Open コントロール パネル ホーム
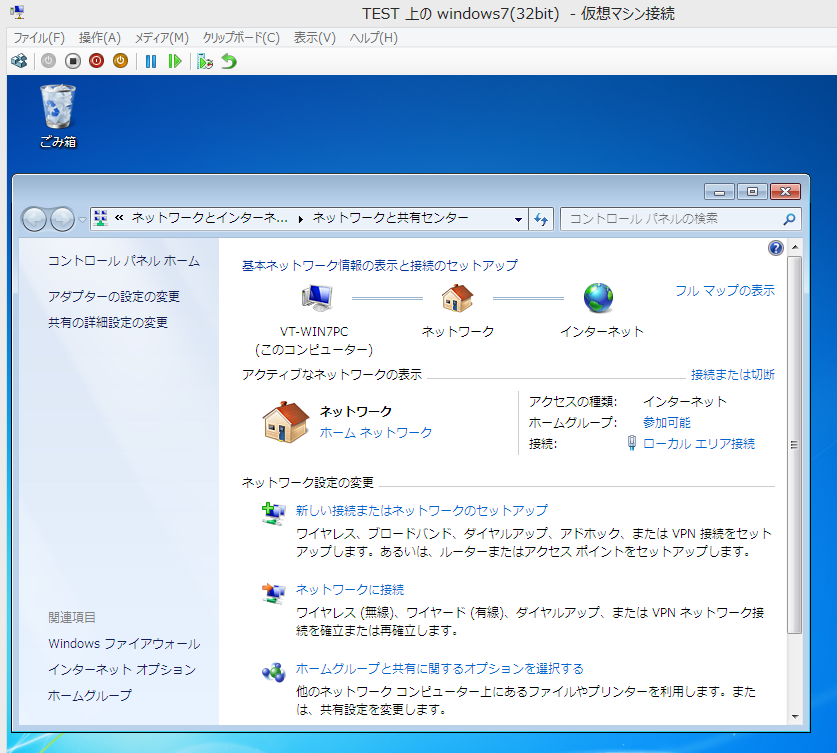Image resolution: width=837 pixels, height=753 pixels. coord(124,261)
